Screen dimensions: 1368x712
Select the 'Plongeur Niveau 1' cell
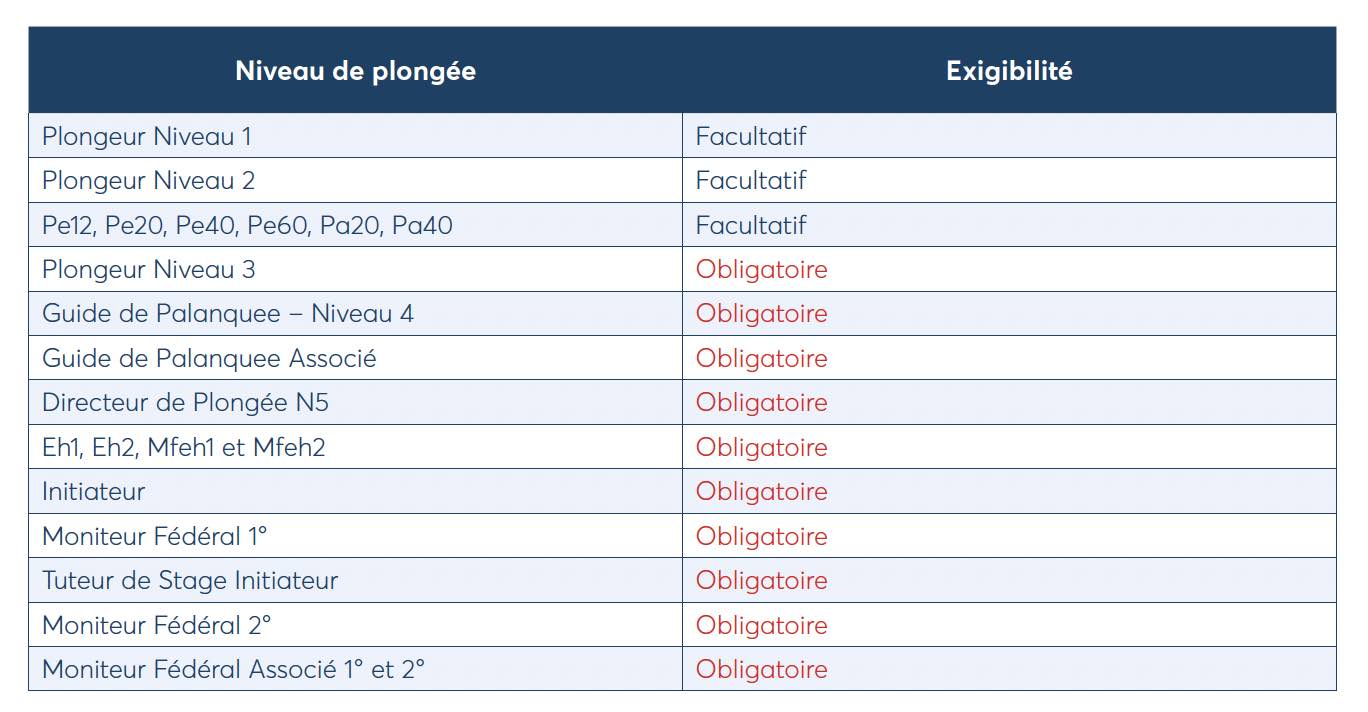[356, 136]
